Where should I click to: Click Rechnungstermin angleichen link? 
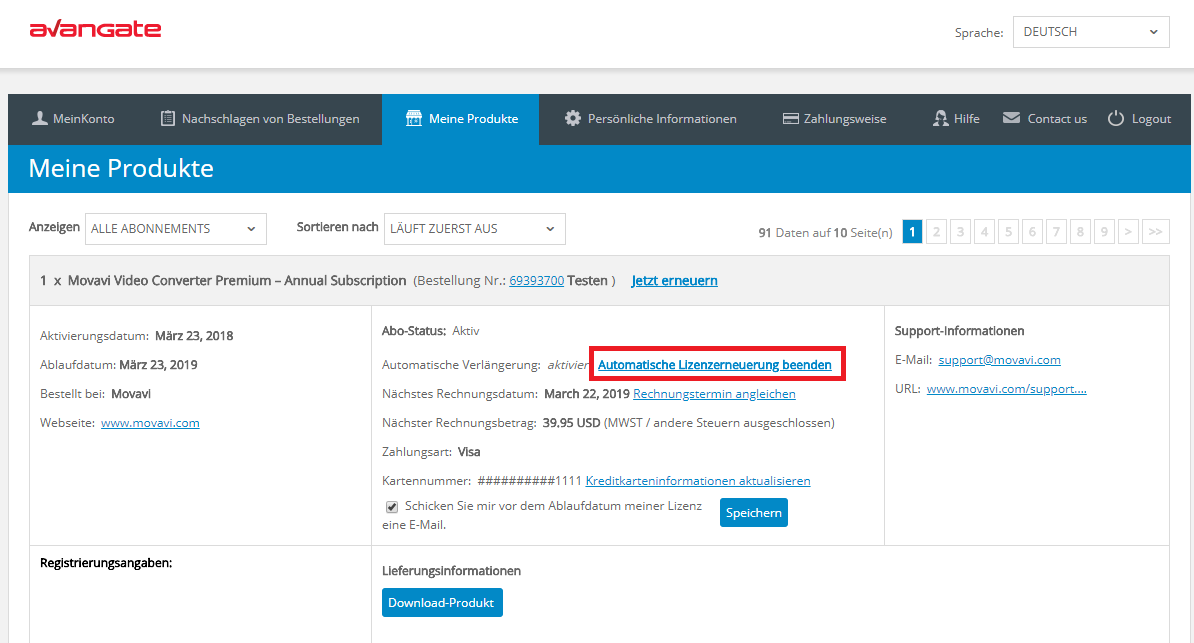point(714,394)
